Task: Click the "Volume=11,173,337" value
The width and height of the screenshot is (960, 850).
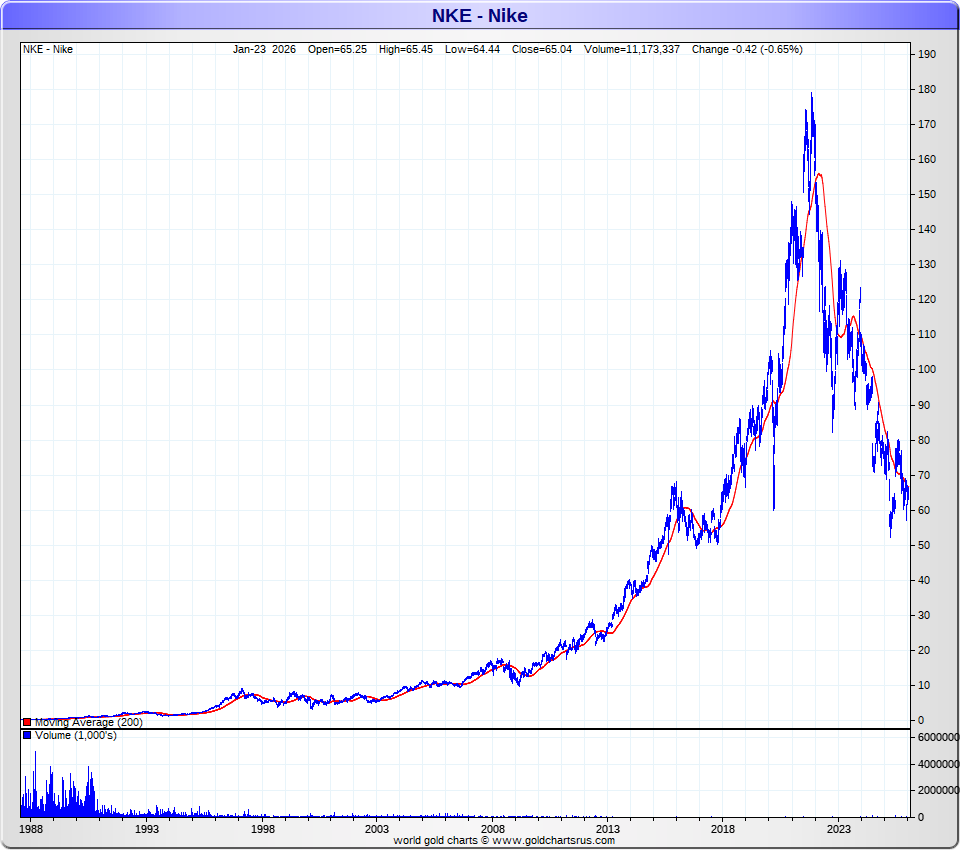Action: (632, 50)
